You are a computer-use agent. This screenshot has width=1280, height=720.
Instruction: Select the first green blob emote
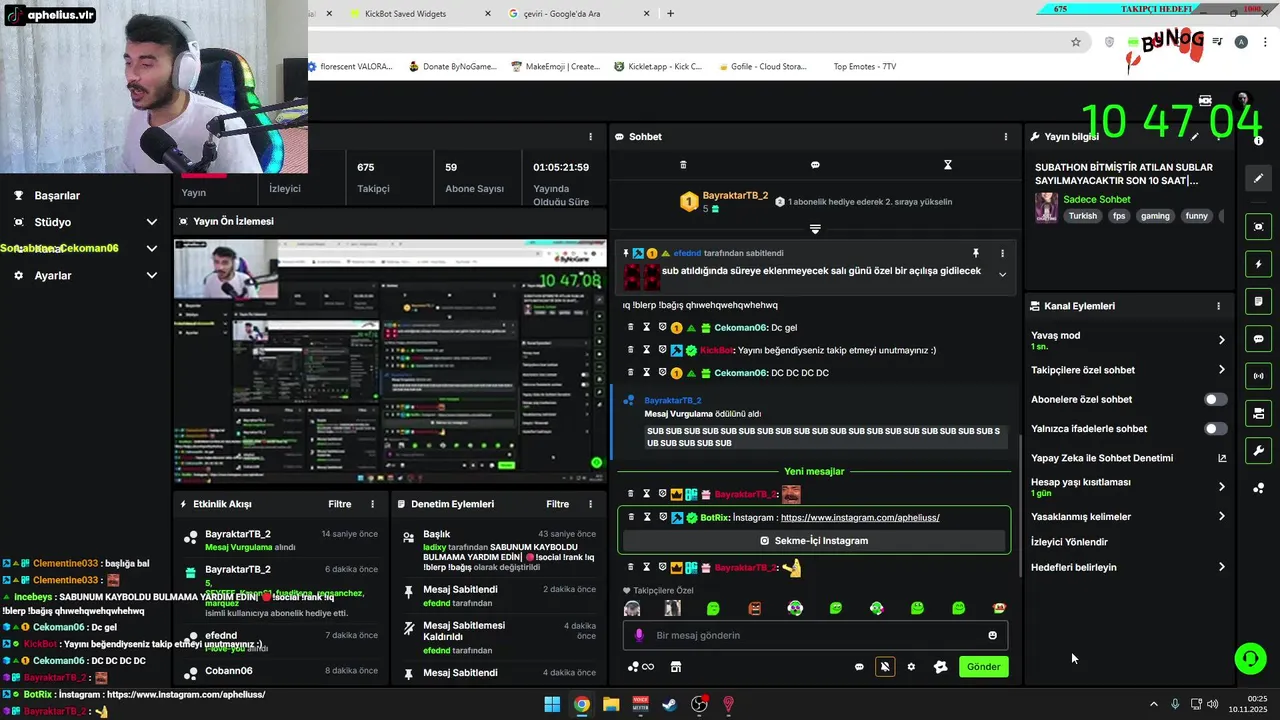[713, 608]
